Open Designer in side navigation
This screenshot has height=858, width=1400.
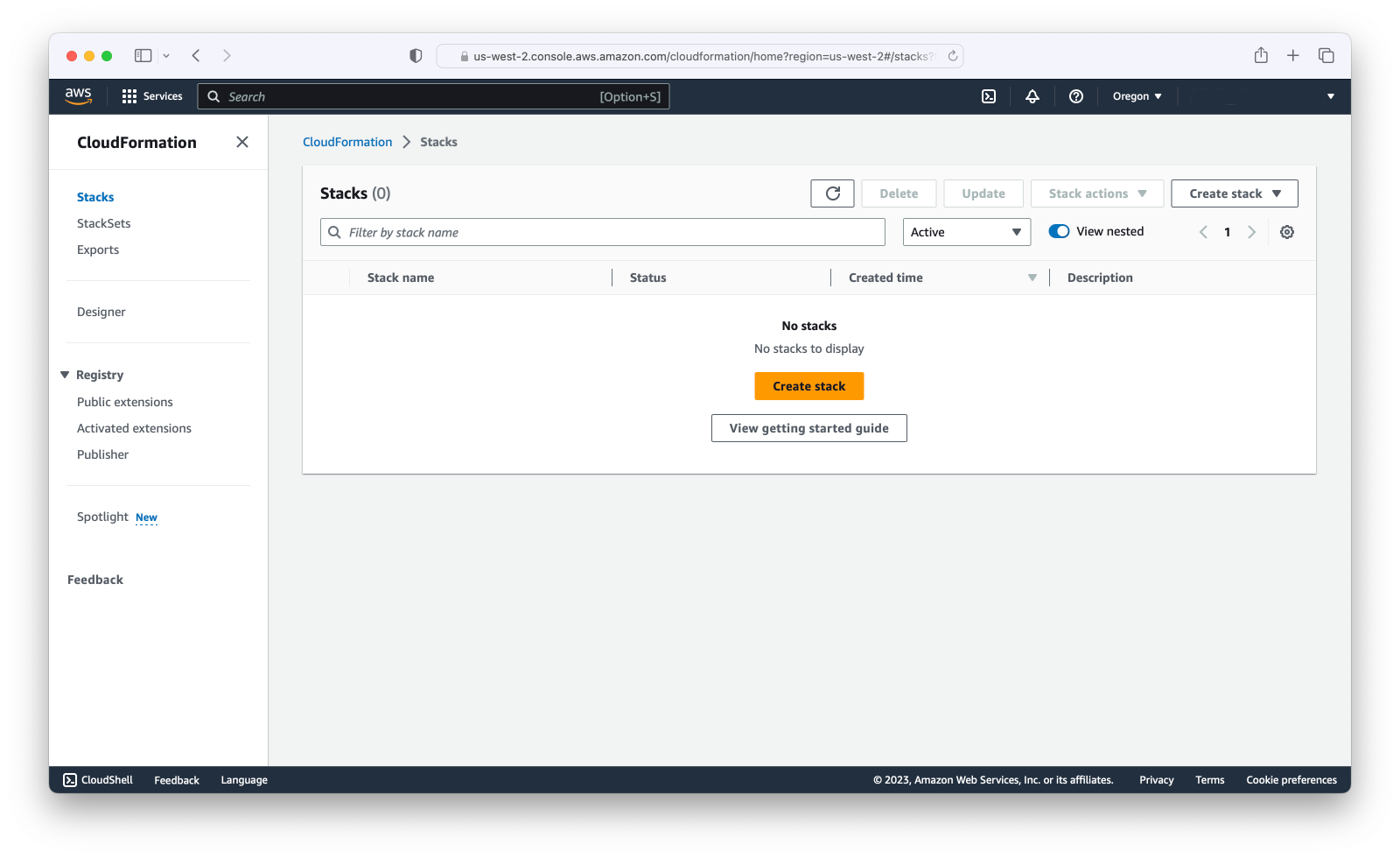101,312
